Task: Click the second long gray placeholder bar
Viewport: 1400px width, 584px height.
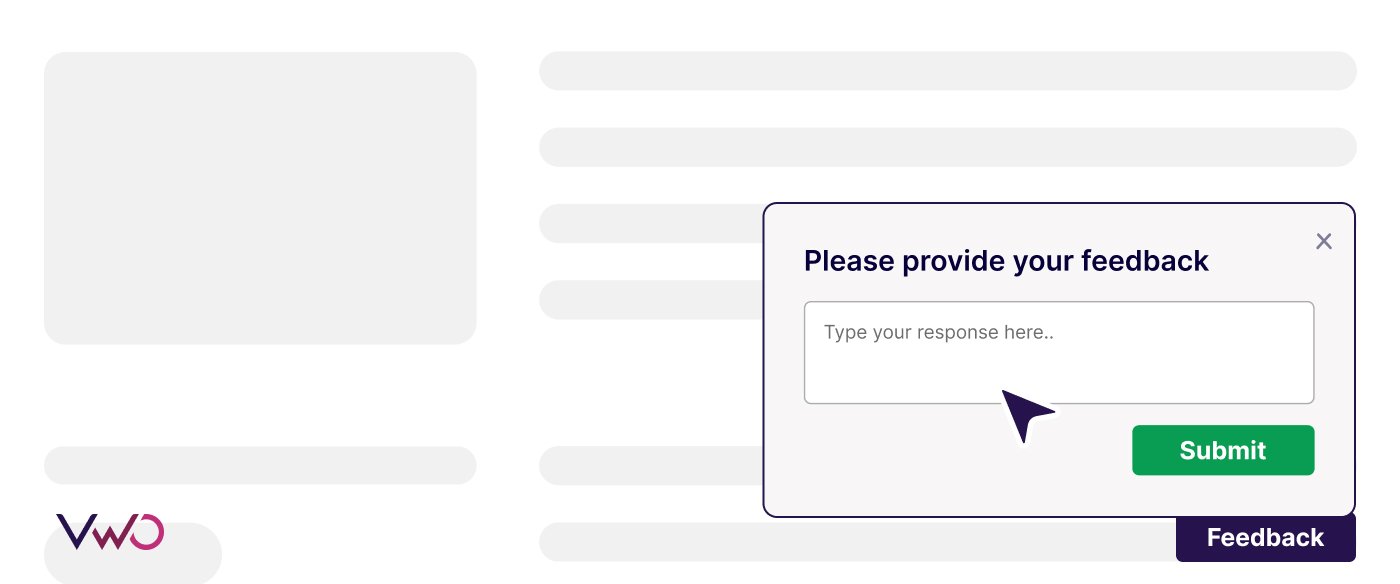Action: [947, 147]
